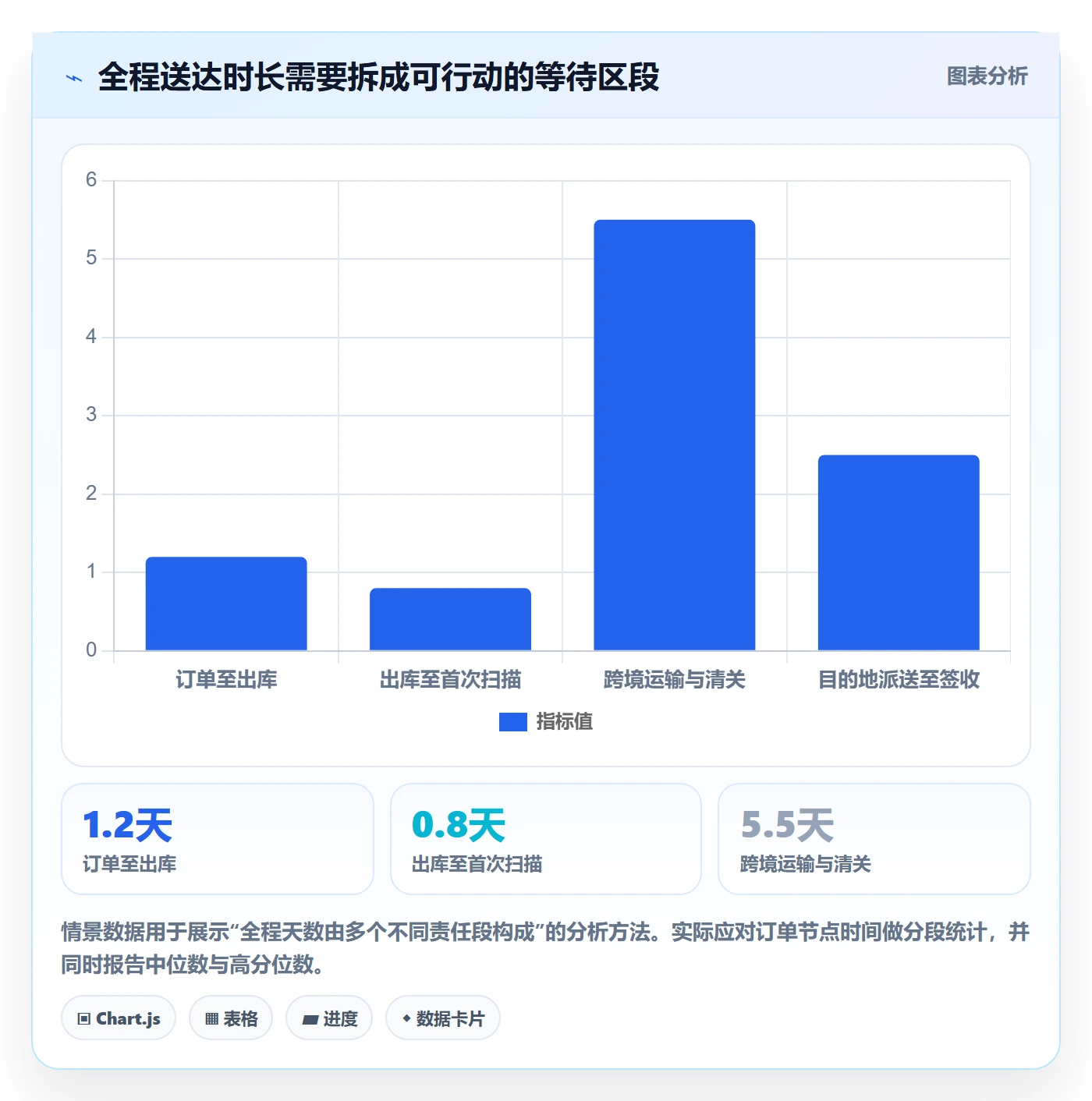
Task: Click the description paragraph starting 情景数据用于展示
Action: tap(546, 948)
